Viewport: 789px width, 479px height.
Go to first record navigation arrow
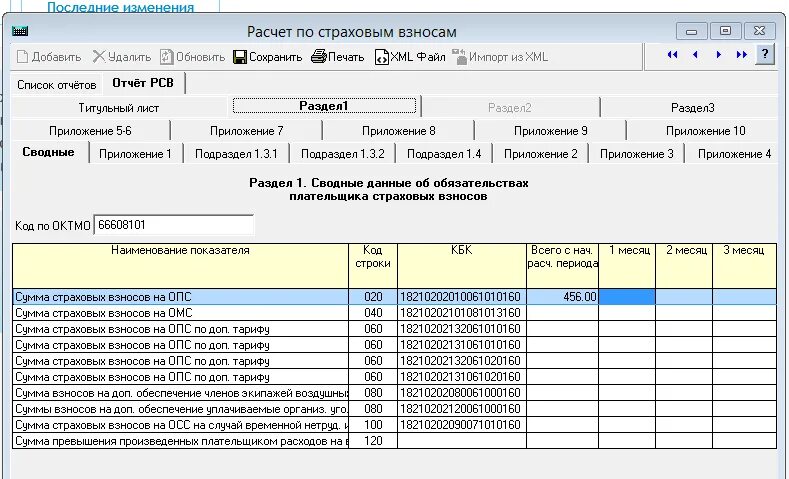(672, 54)
